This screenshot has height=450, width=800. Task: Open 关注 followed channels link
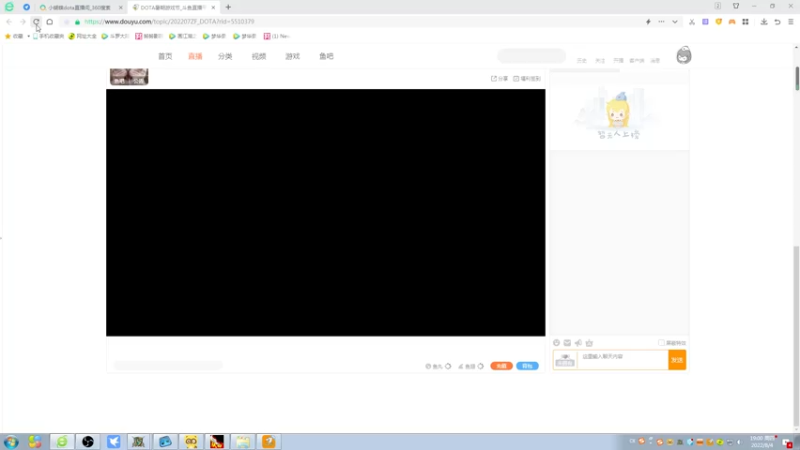(600, 61)
